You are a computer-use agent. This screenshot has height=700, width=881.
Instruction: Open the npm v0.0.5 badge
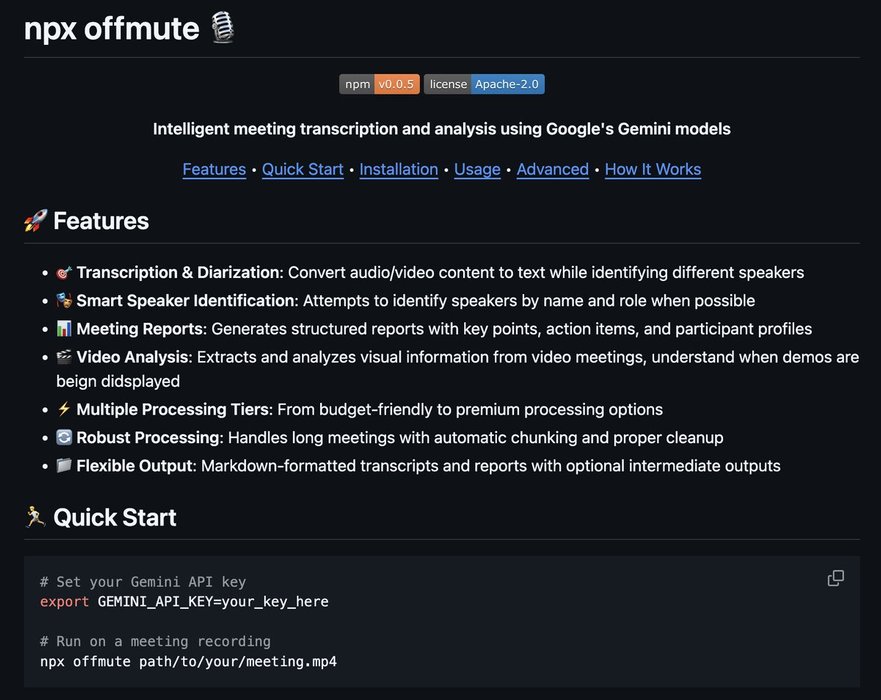[x=379, y=84]
